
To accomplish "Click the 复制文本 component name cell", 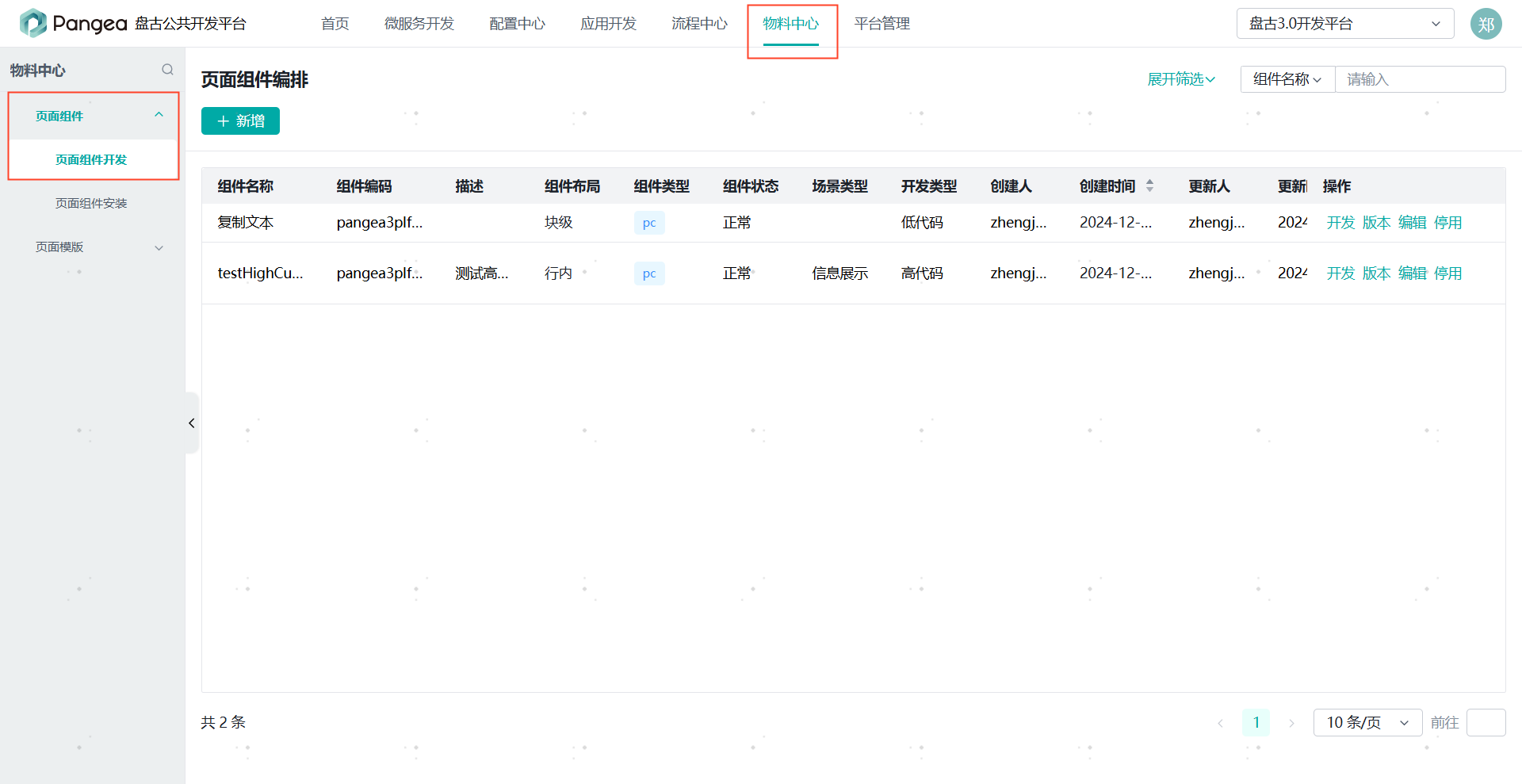I will [x=246, y=223].
